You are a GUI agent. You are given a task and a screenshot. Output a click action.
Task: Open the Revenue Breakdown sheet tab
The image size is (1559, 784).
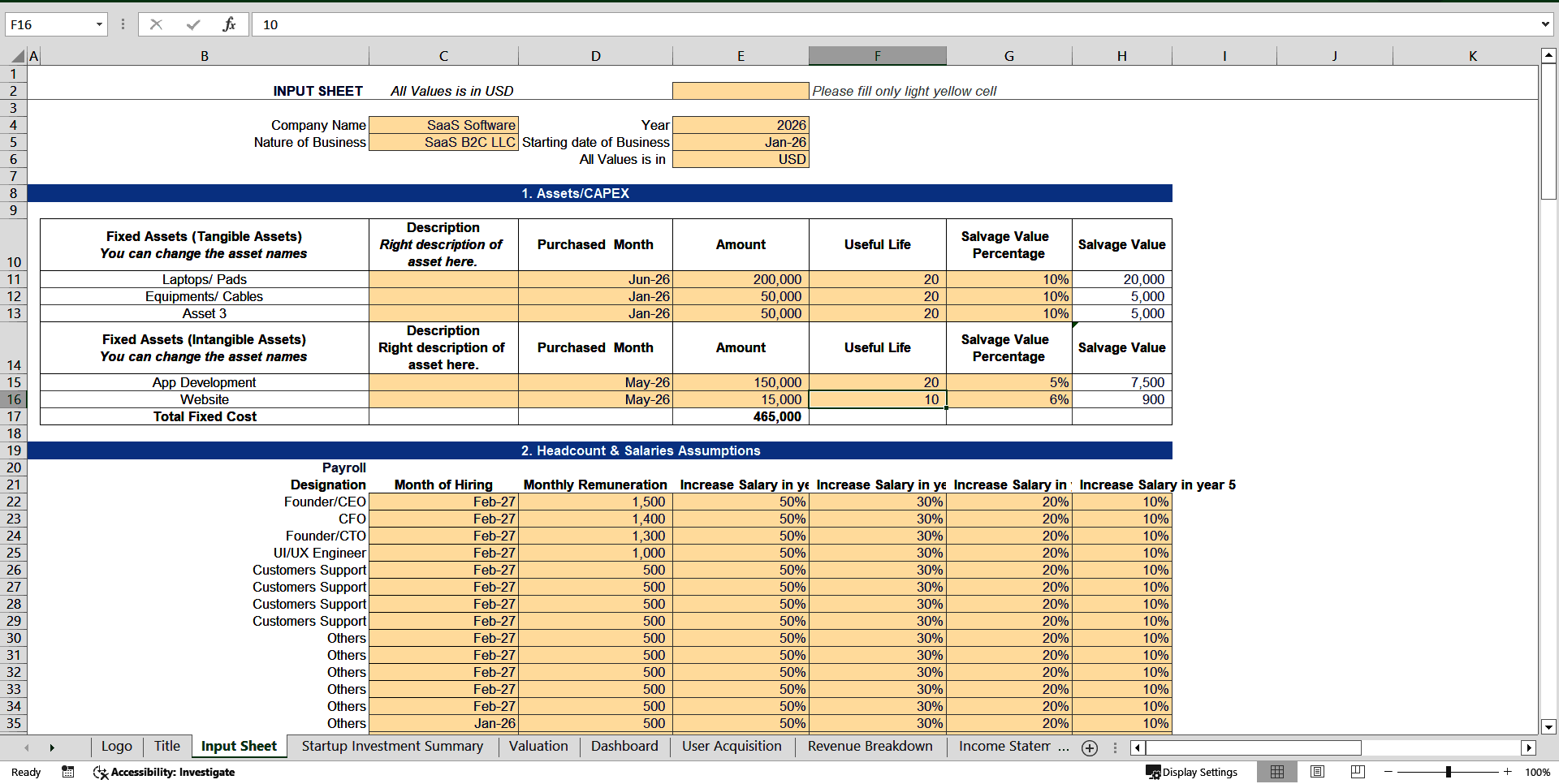pos(870,746)
